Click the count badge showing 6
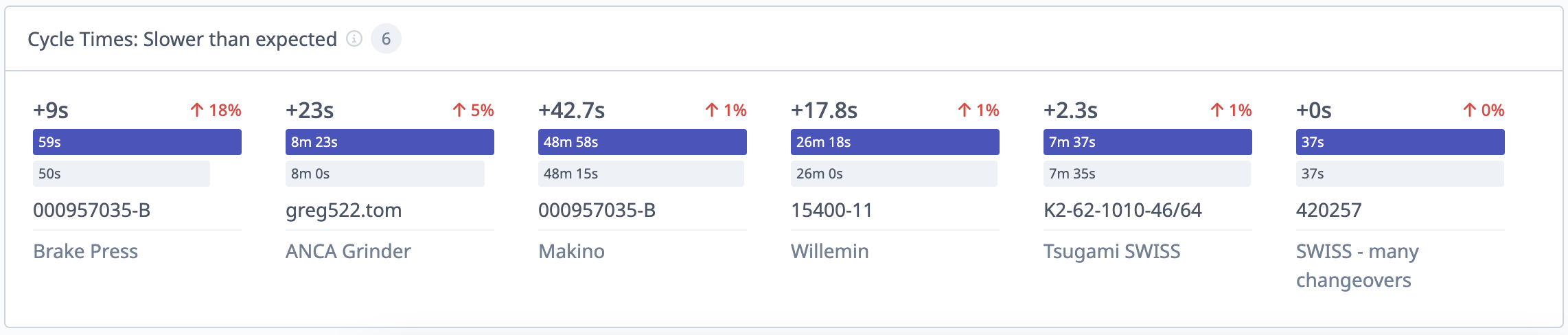This screenshot has height=335, width=1568. point(386,39)
